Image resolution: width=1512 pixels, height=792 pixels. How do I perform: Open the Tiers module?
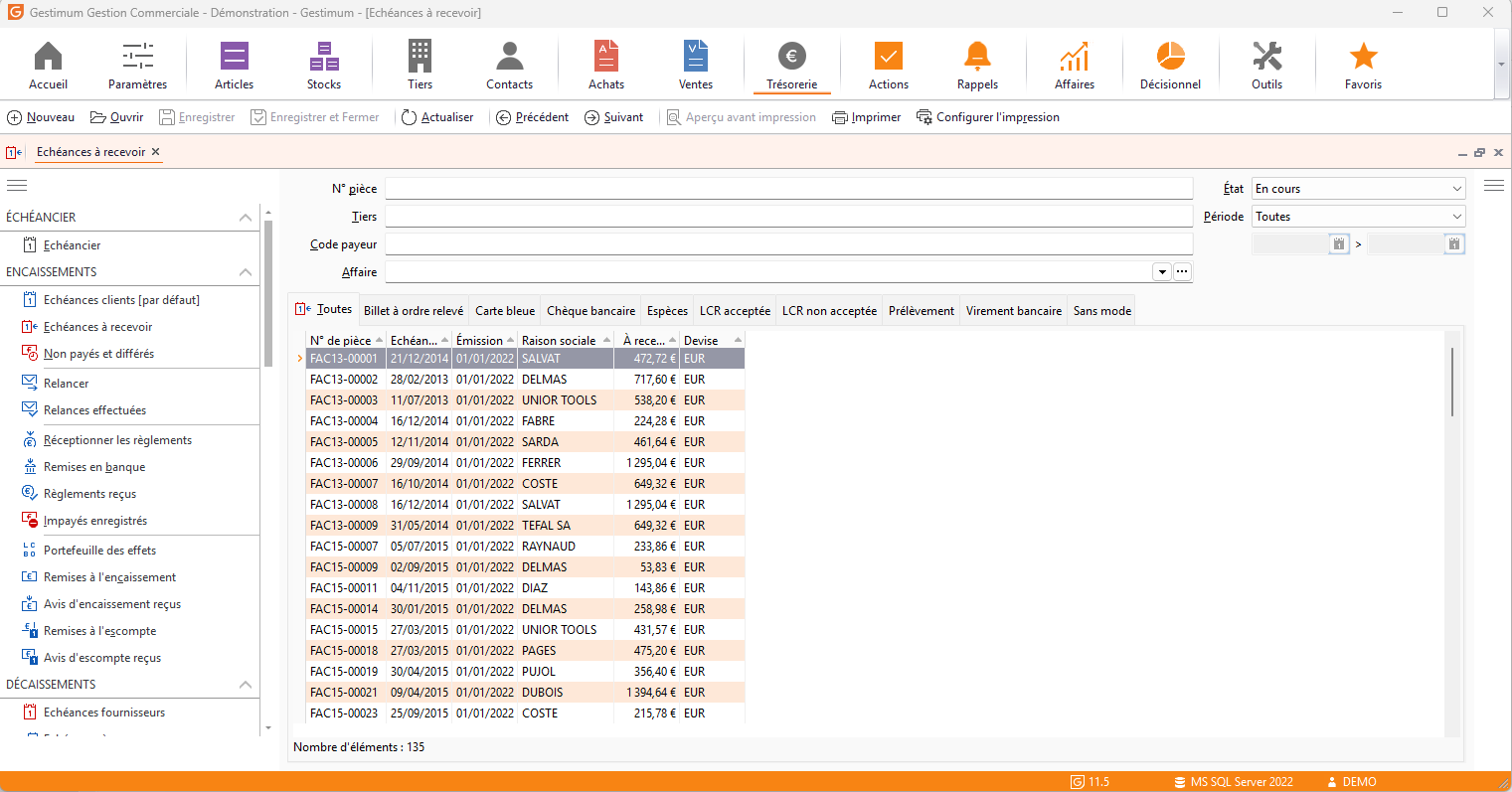tap(420, 66)
